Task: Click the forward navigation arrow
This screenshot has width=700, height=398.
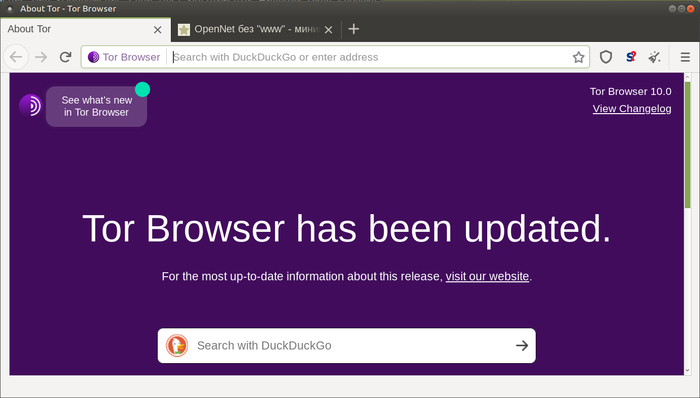Action: pos(41,57)
